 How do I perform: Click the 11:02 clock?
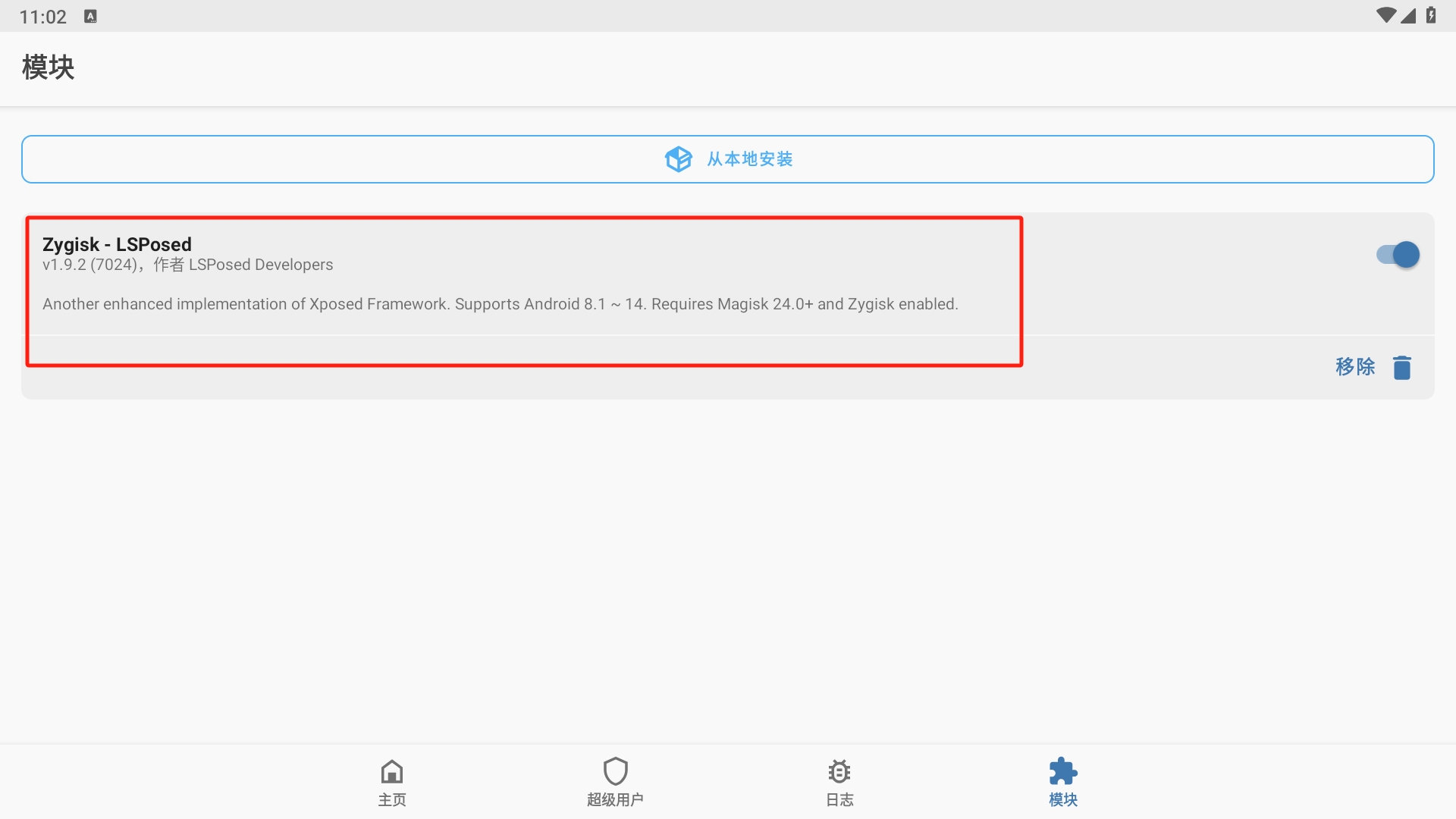tap(43, 17)
